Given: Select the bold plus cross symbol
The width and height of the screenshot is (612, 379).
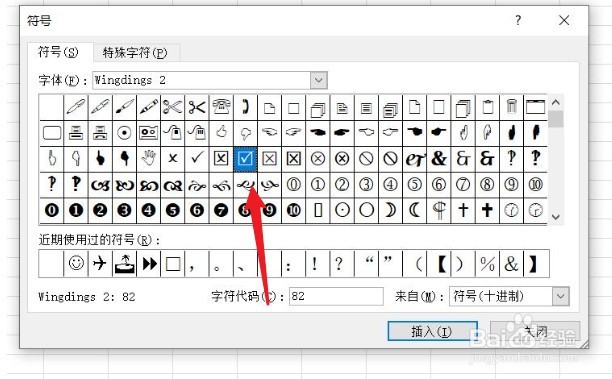Looking at the screenshot, I should (487, 210).
